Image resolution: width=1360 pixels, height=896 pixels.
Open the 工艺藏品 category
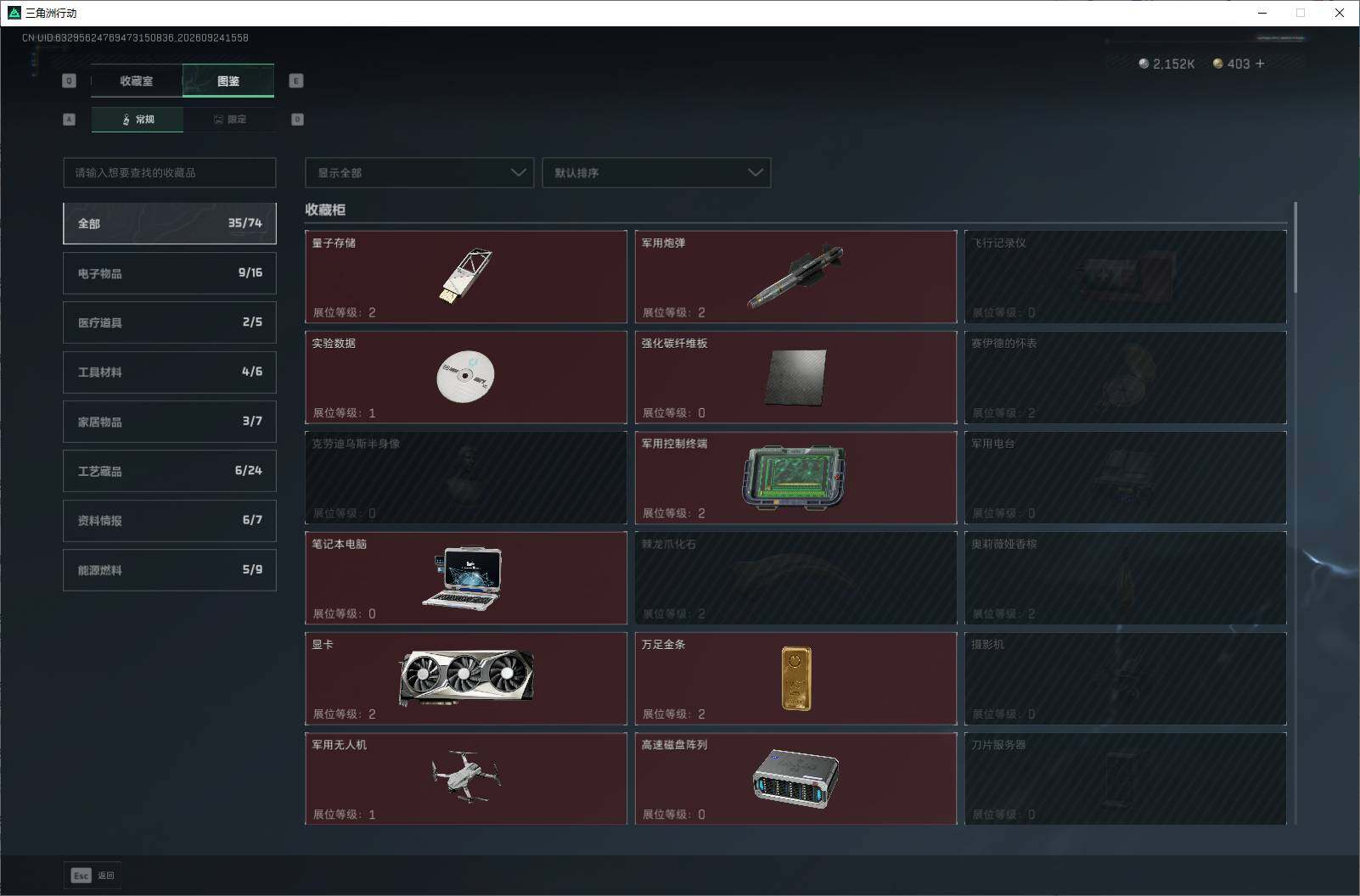click(x=170, y=471)
